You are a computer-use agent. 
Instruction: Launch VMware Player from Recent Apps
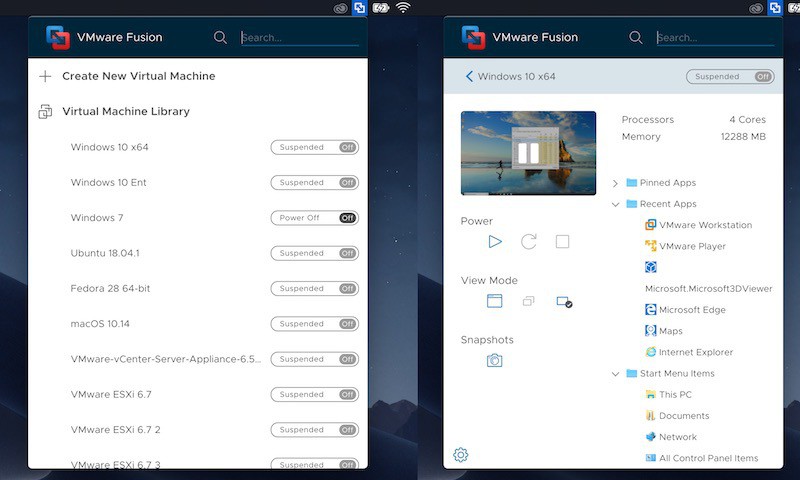686,246
